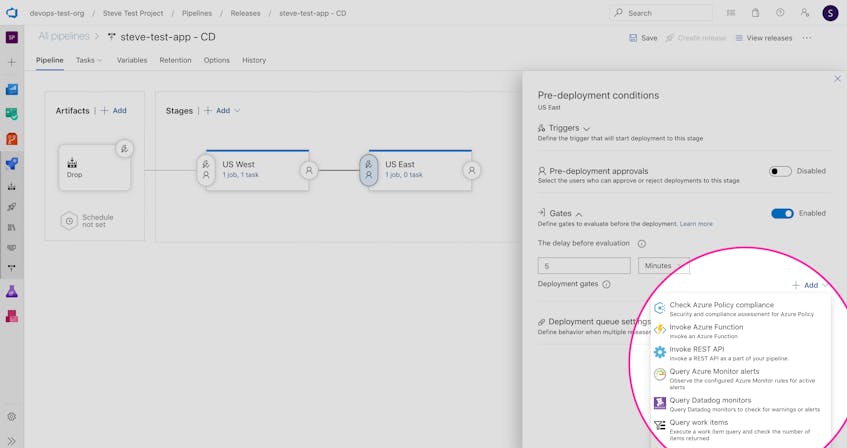Viewport: 847px width, 448px height.
Task: Select Query Azure Monitor alerts gate
Action: click(x=740, y=379)
